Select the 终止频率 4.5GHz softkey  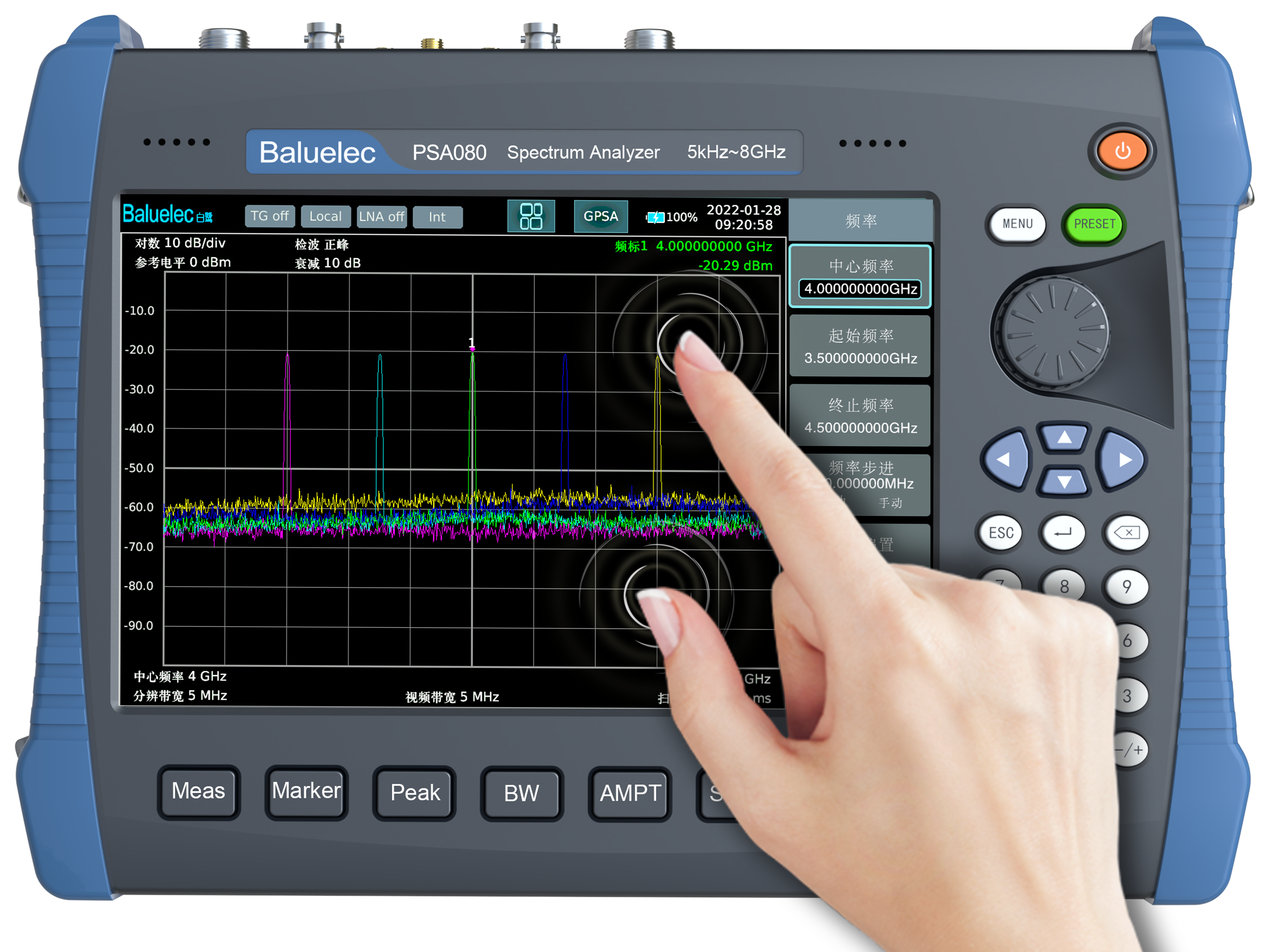pyautogui.click(x=860, y=416)
